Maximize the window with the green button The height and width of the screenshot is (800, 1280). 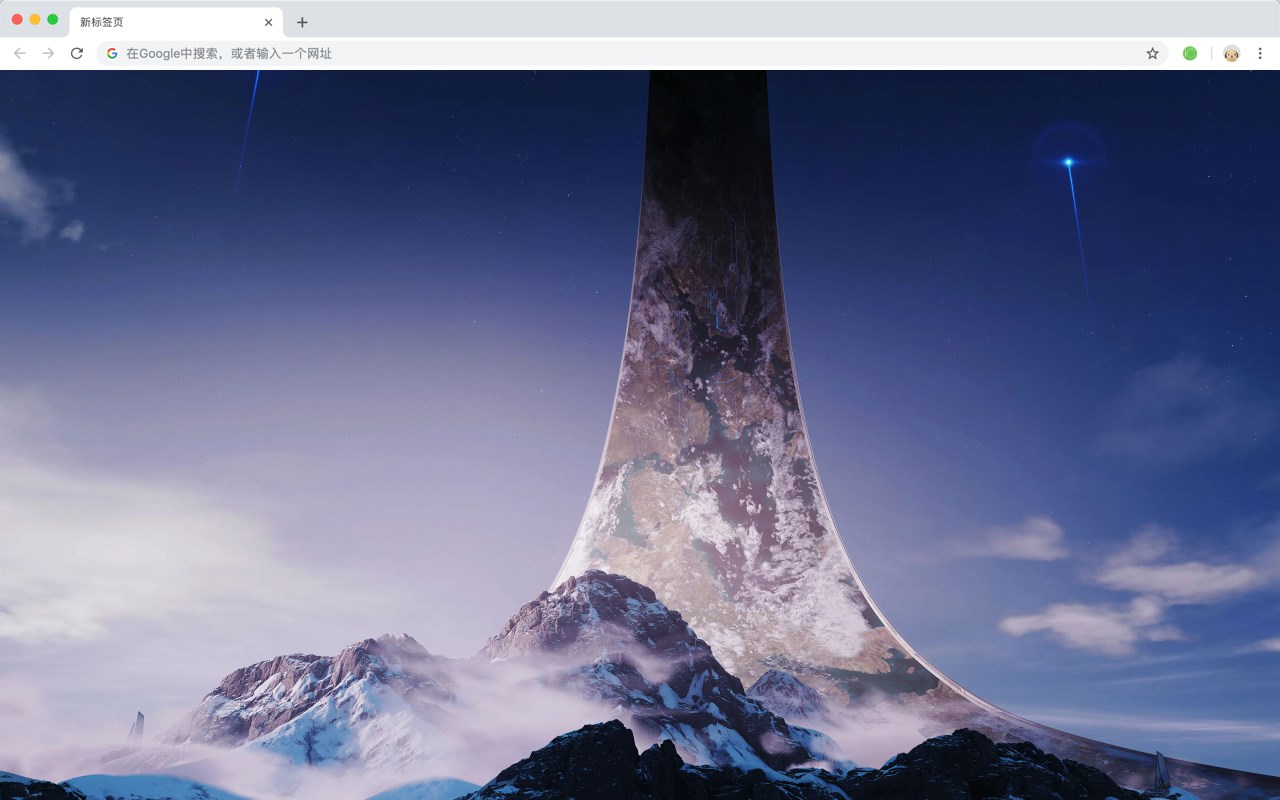(x=53, y=19)
